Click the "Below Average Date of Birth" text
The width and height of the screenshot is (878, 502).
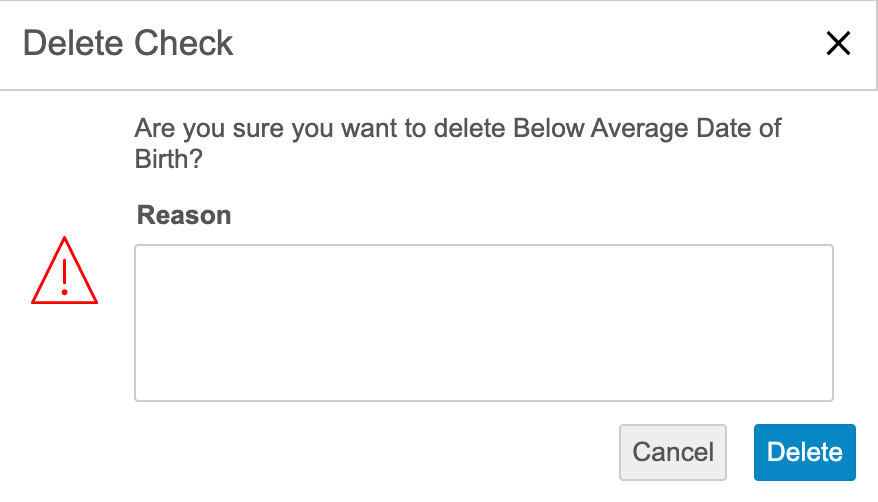pos(646,128)
